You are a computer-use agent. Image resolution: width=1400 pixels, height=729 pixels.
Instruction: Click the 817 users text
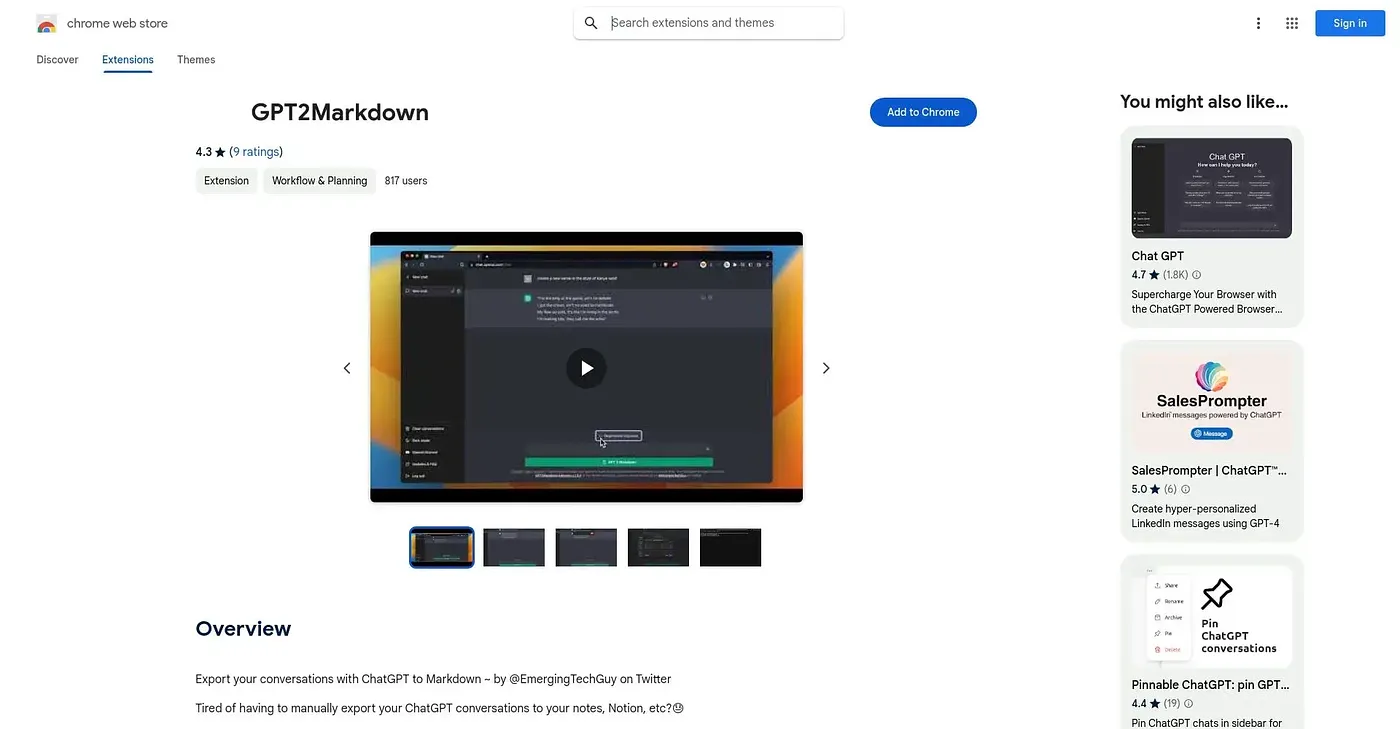[406, 181]
